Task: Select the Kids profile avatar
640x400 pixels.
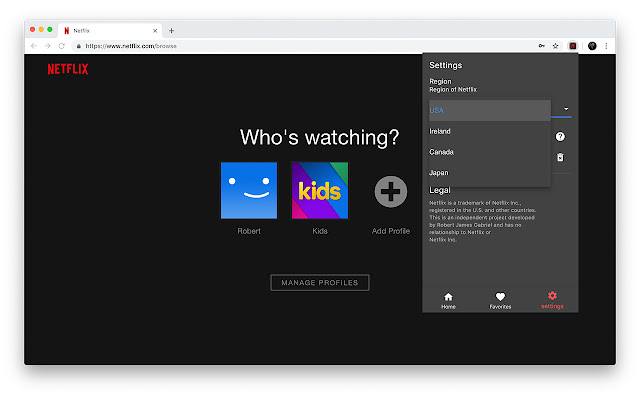Action: [x=320, y=190]
